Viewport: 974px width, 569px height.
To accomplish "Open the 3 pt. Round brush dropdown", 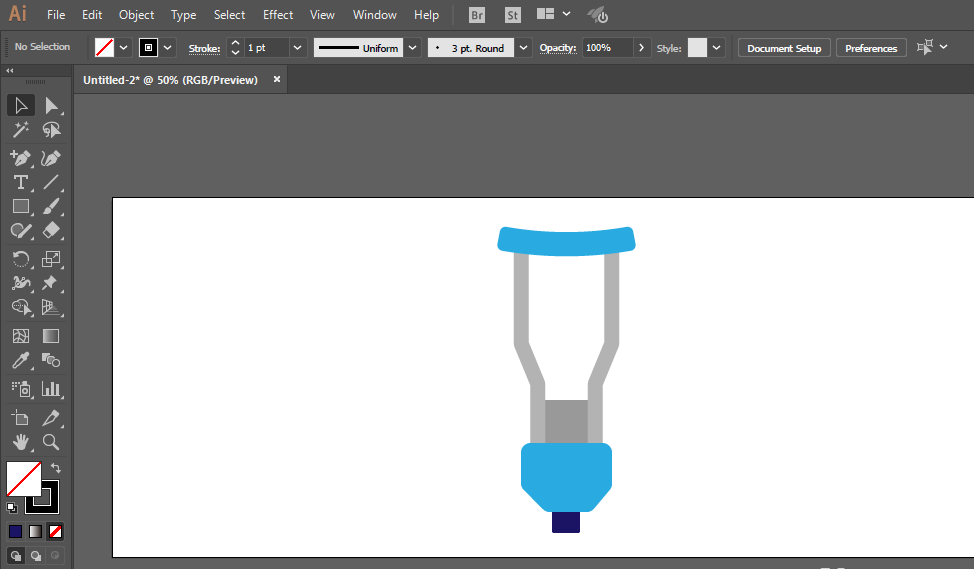I will pyautogui.click(x=523, y=48).
